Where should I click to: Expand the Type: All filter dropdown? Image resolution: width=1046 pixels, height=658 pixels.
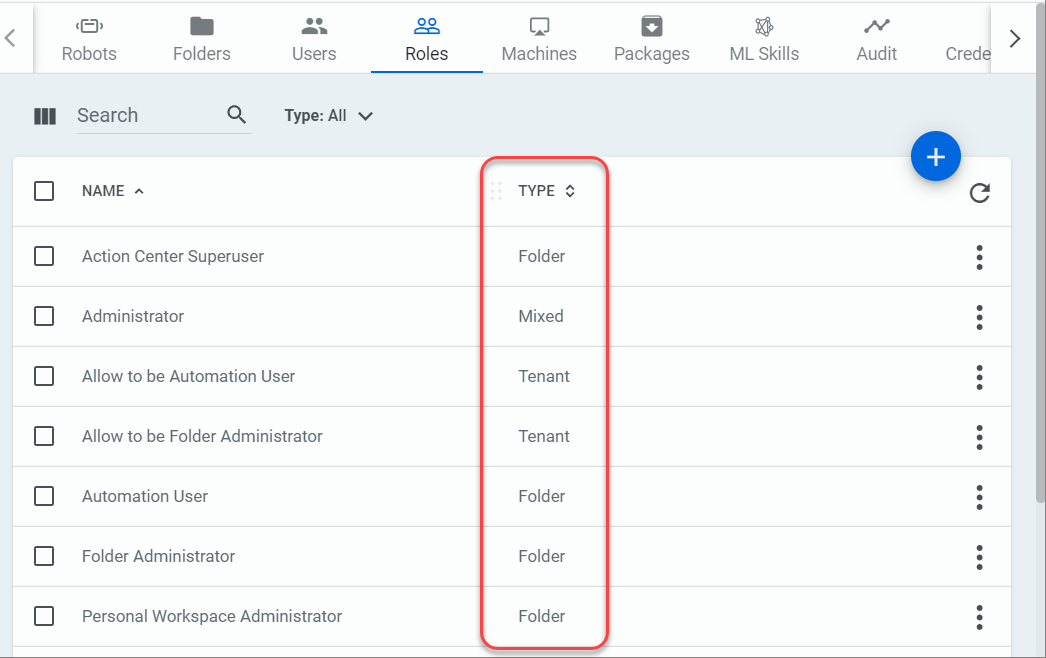(329, 116)
